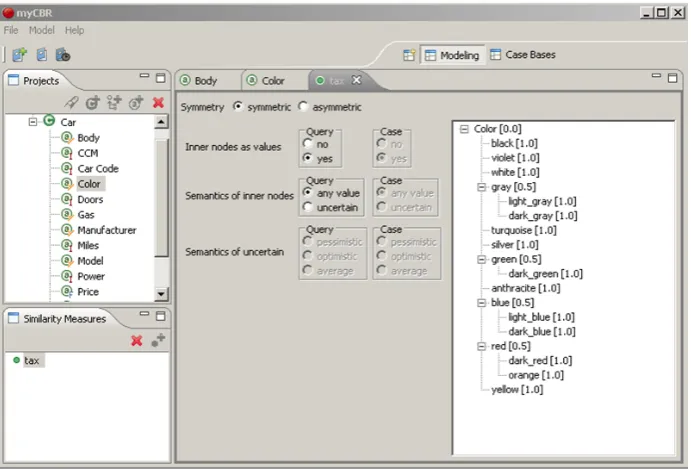Select the tax similarity measure
The width and height of the screenshot is (691, 470).
pyautogui.click(x=31, y=360)
